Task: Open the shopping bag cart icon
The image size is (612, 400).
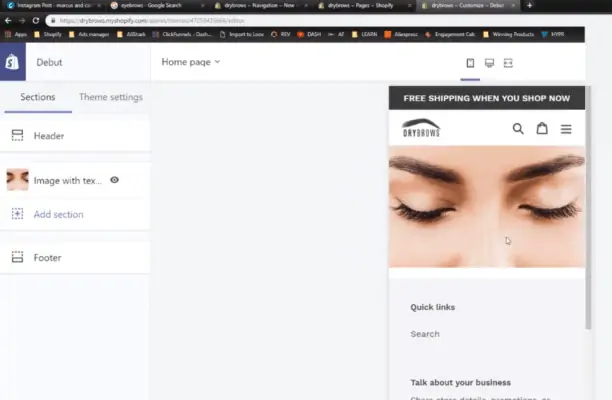Action: pos(542,128)
